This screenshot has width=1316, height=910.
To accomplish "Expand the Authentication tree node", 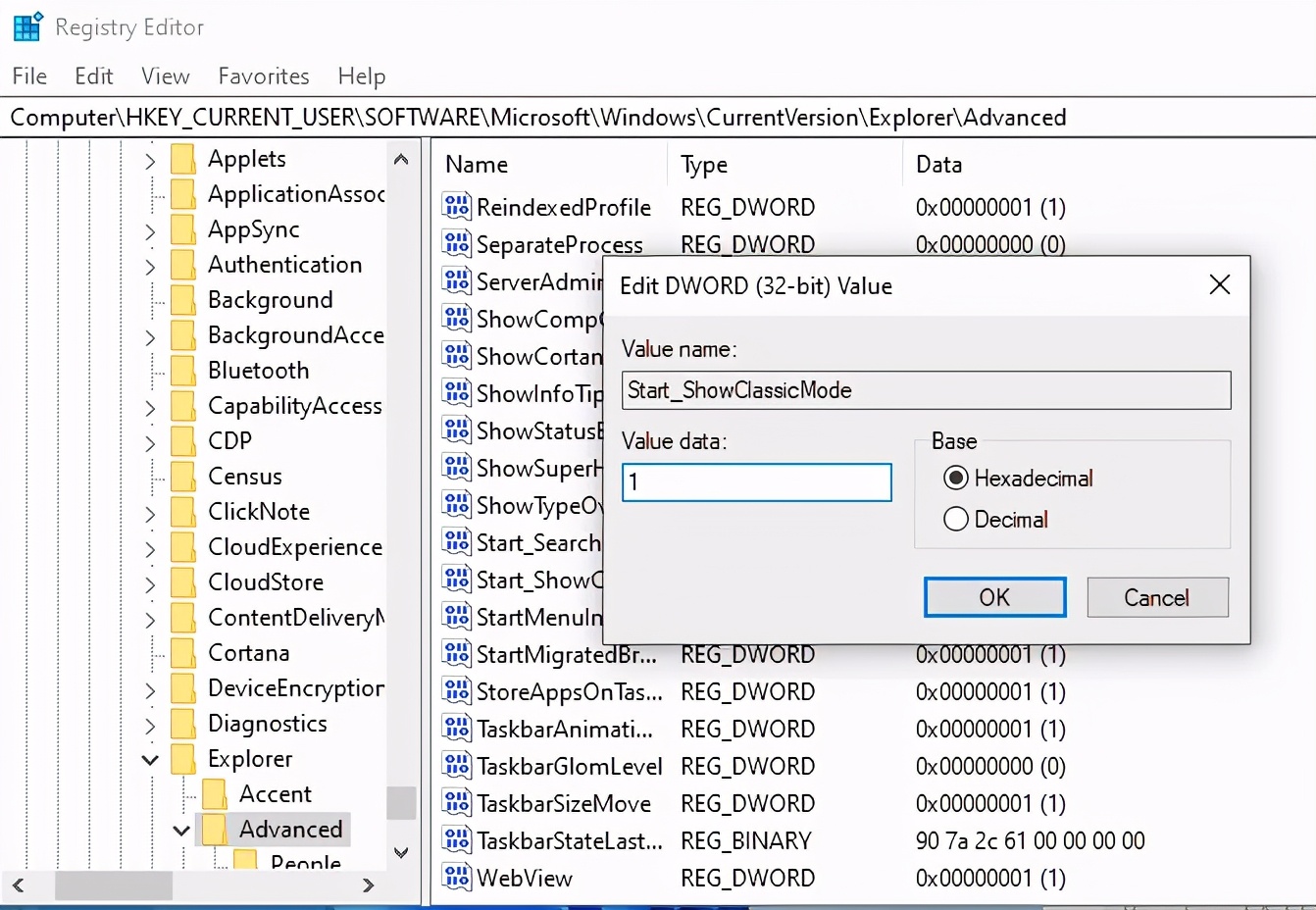I will [149, 265].
